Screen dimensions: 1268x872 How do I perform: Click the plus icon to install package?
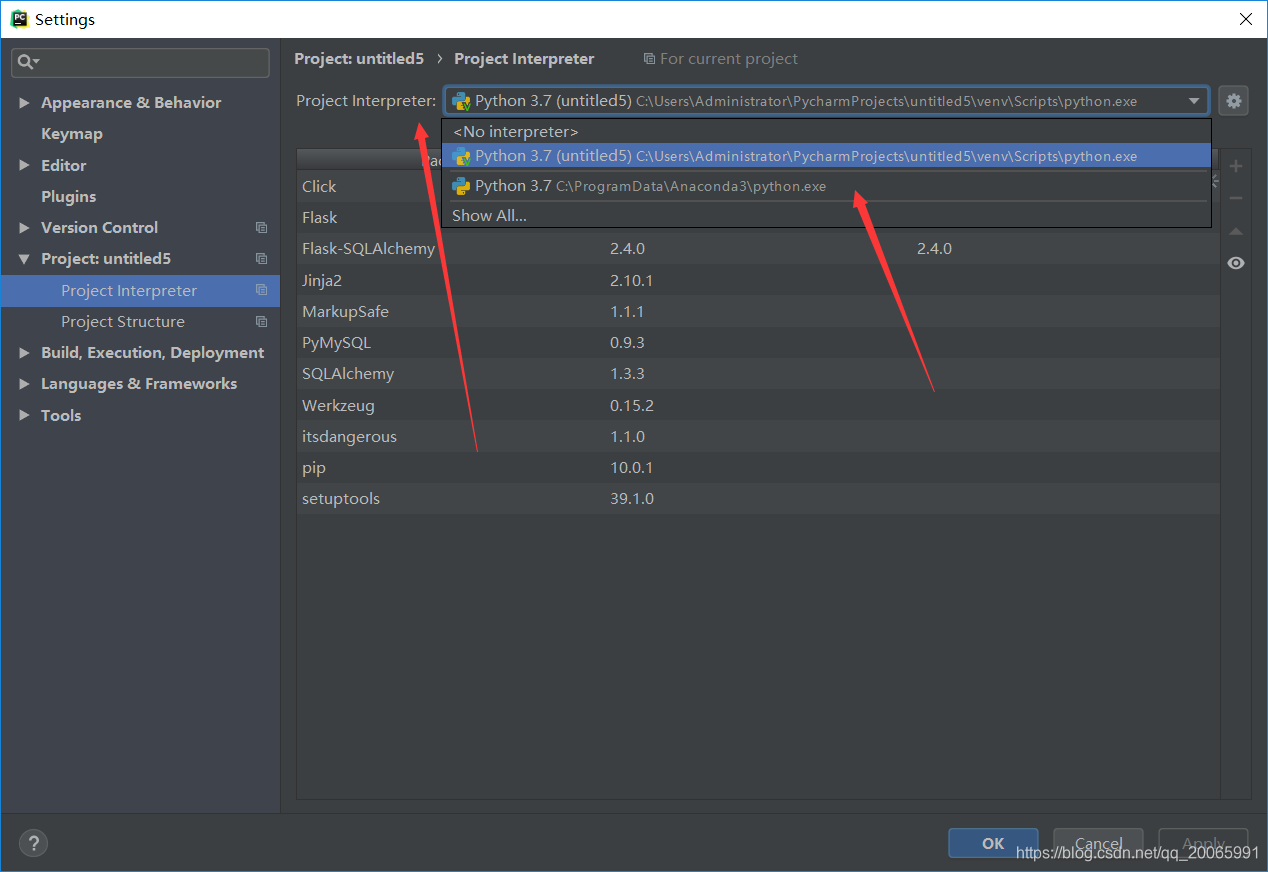click(x=1236, y=166)
